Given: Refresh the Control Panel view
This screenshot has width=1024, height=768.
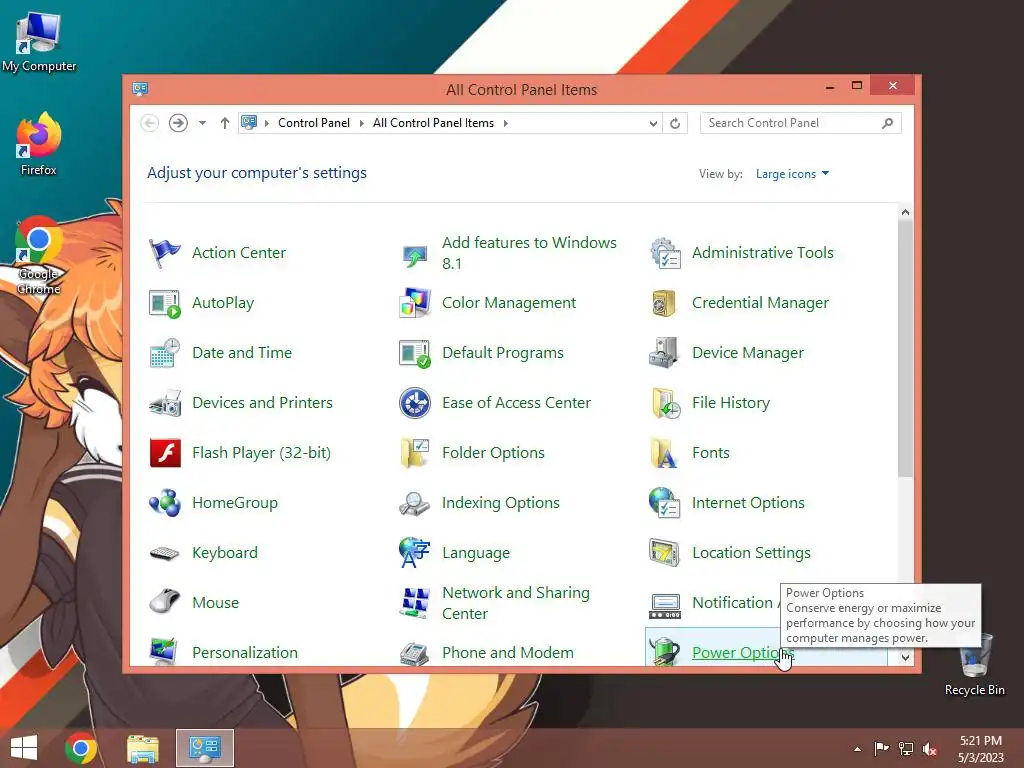Looking at the screenshot, I should tap(675, 123).
